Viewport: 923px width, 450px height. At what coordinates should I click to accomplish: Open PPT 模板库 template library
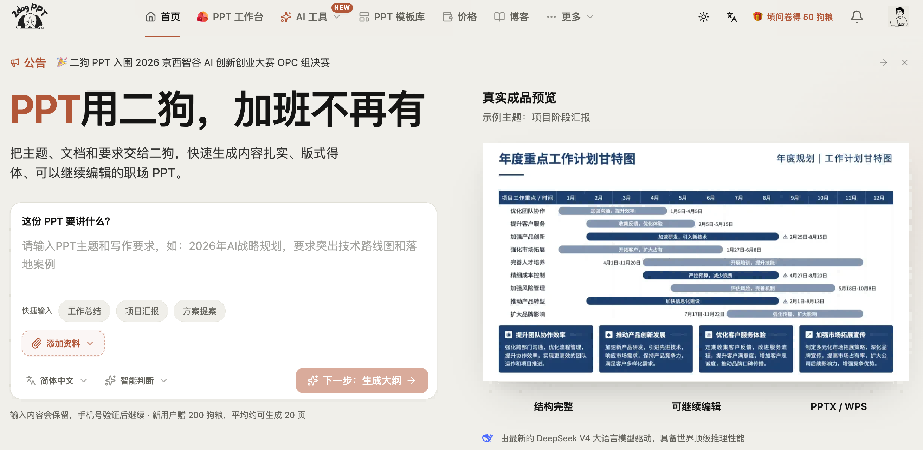(391, 17)
